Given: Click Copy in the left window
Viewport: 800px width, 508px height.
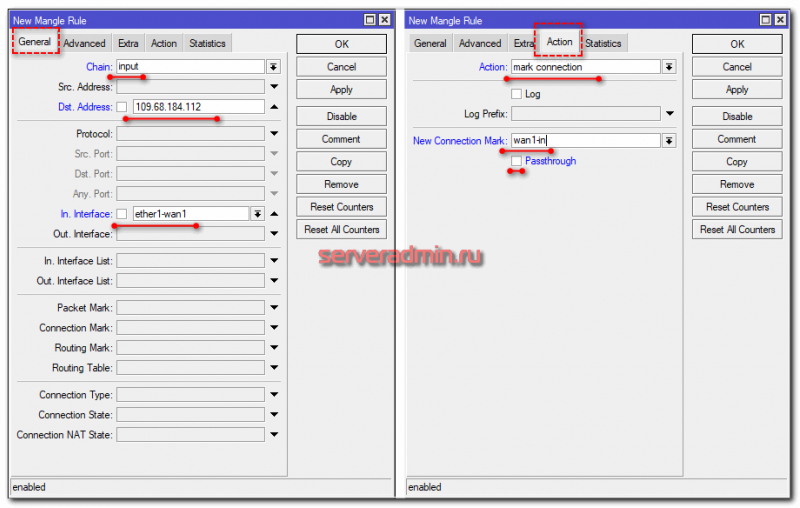Looking at the screenshot, I should pyautogui.click(x=341, y=162).
